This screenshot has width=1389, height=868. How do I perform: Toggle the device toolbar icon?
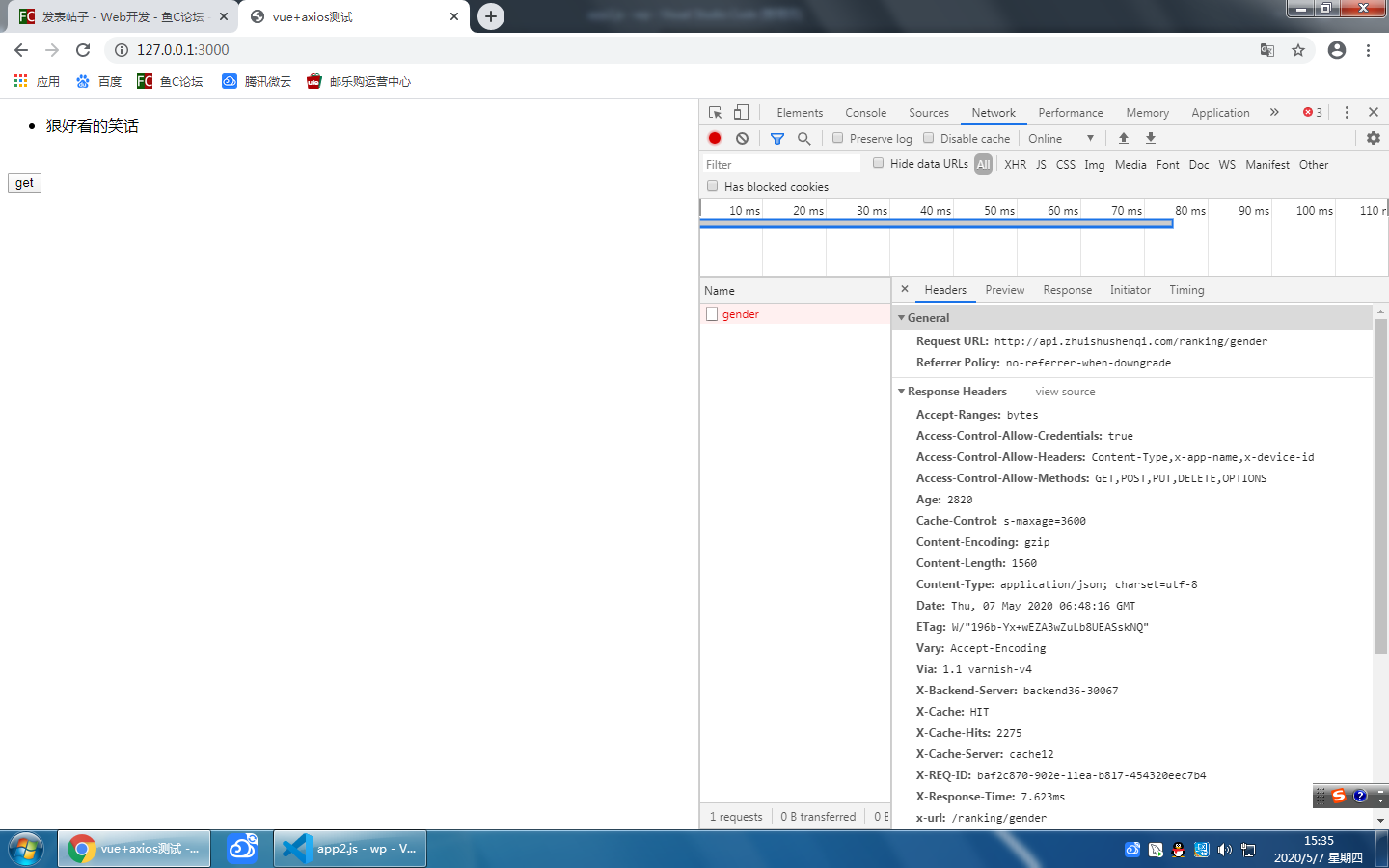click(741, 112)
